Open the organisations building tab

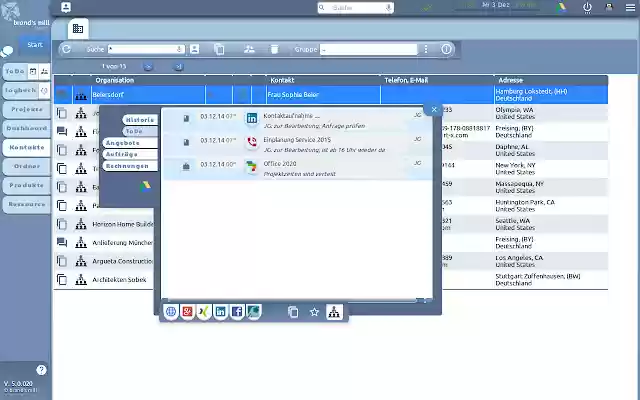(x=78, y=29)
